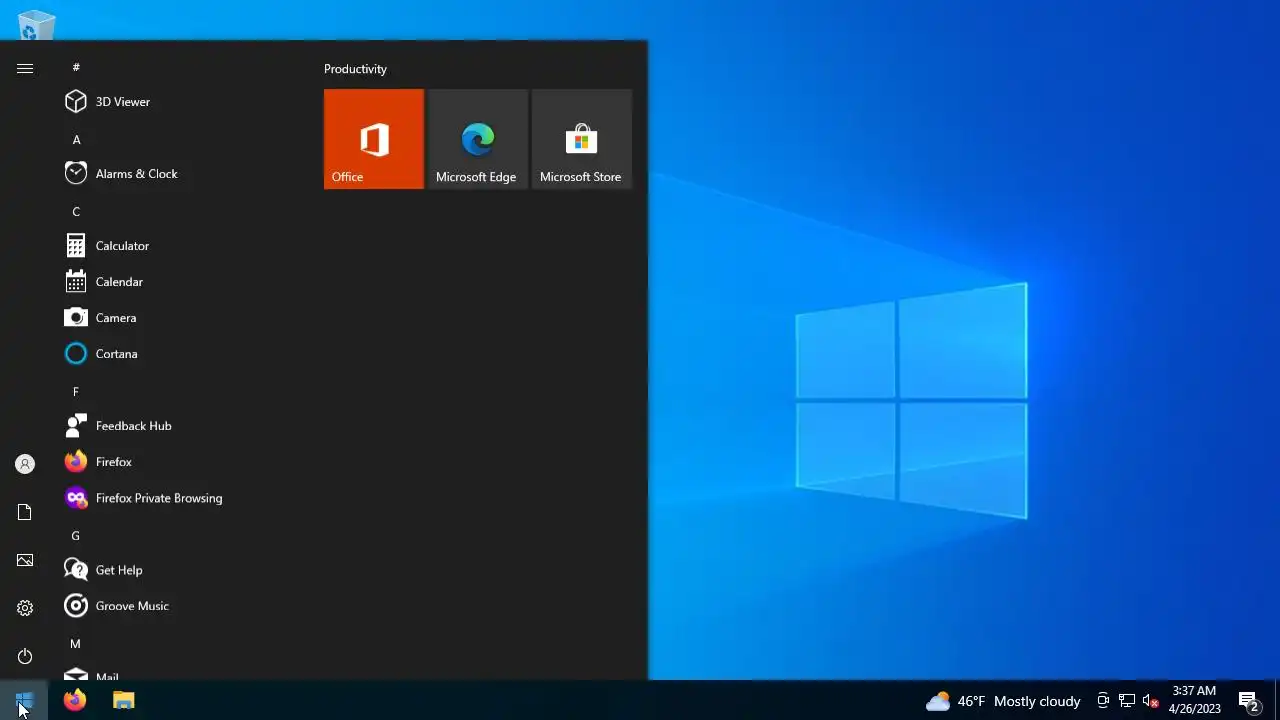
Task: Click the Office tile
Action: tap(374, 139)
